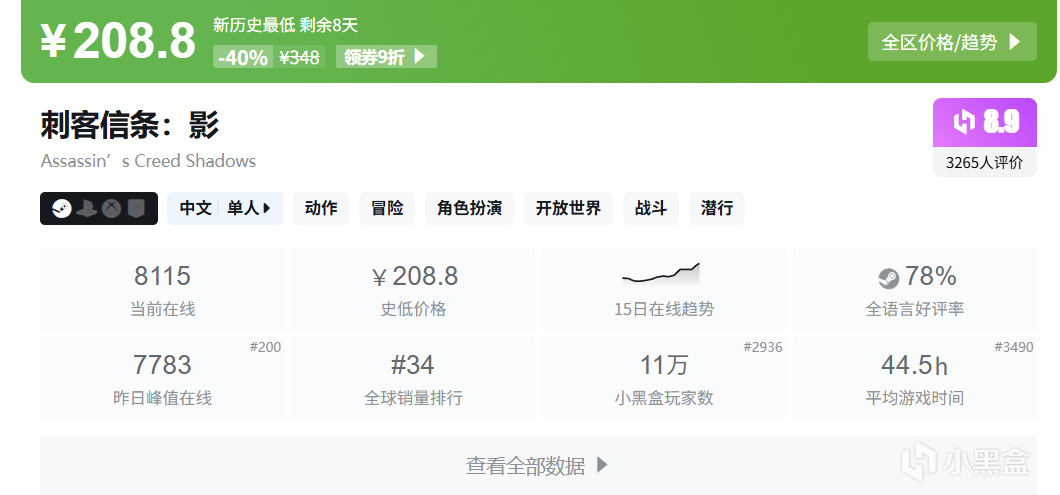This screenshot has height=495, width=1060.
Task: Click the 冒险 genre tag
Action: click(x=387, y=208)
